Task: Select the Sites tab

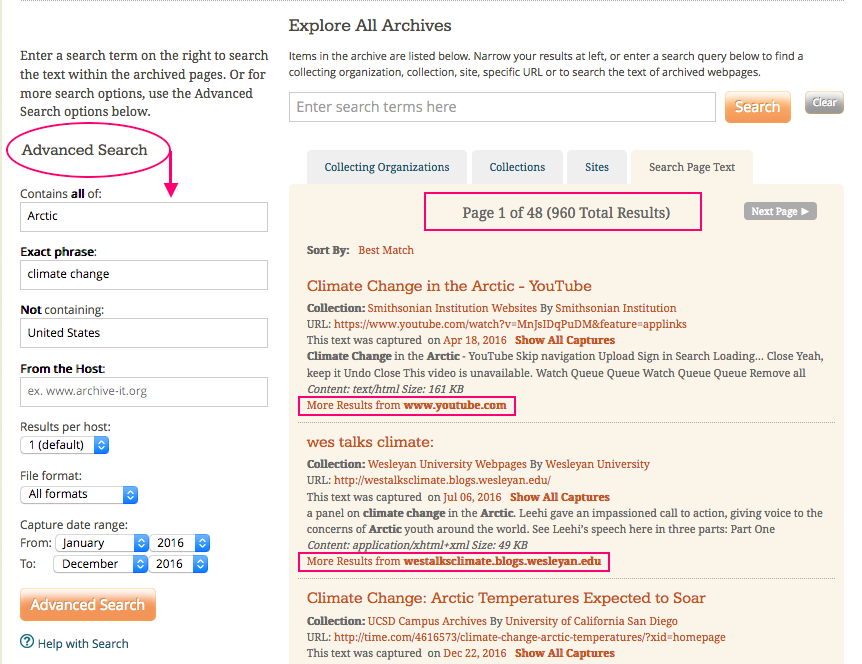Action: [x=597, y=167]
